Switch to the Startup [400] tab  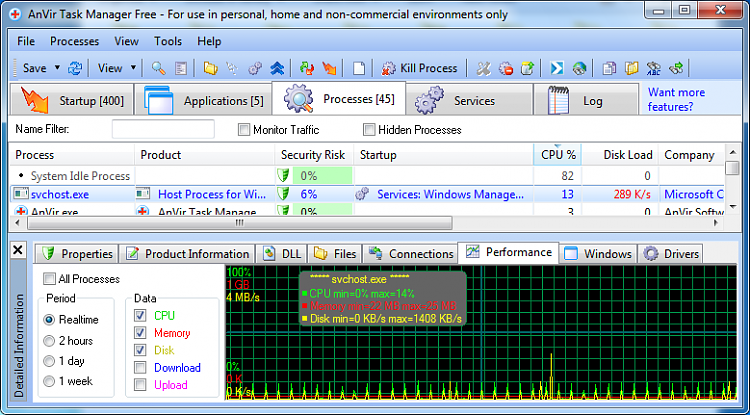[x=71, y=99]
